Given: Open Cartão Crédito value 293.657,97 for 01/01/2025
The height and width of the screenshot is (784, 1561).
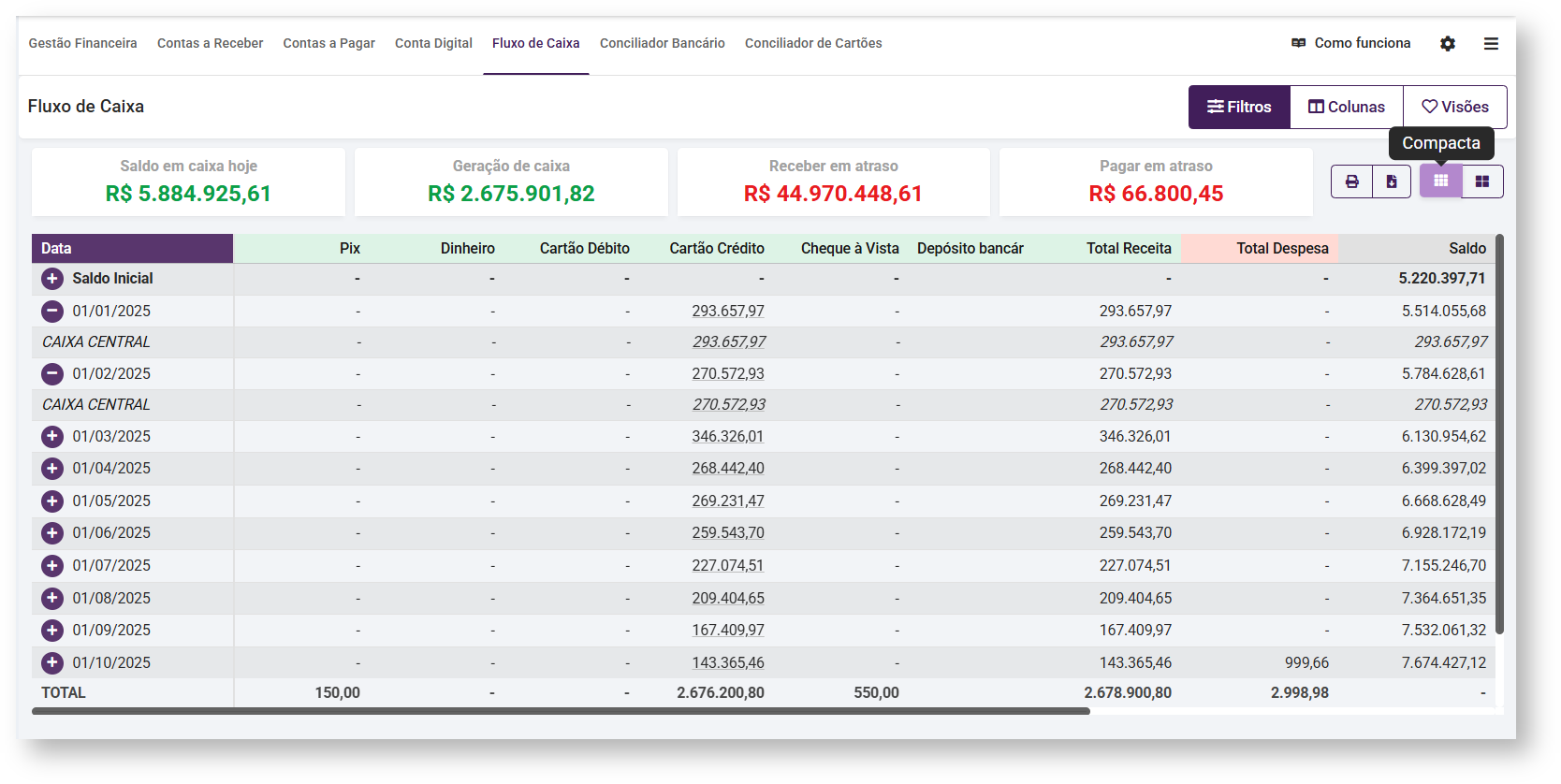Looking at the screenshot, I should click(727, 312).
